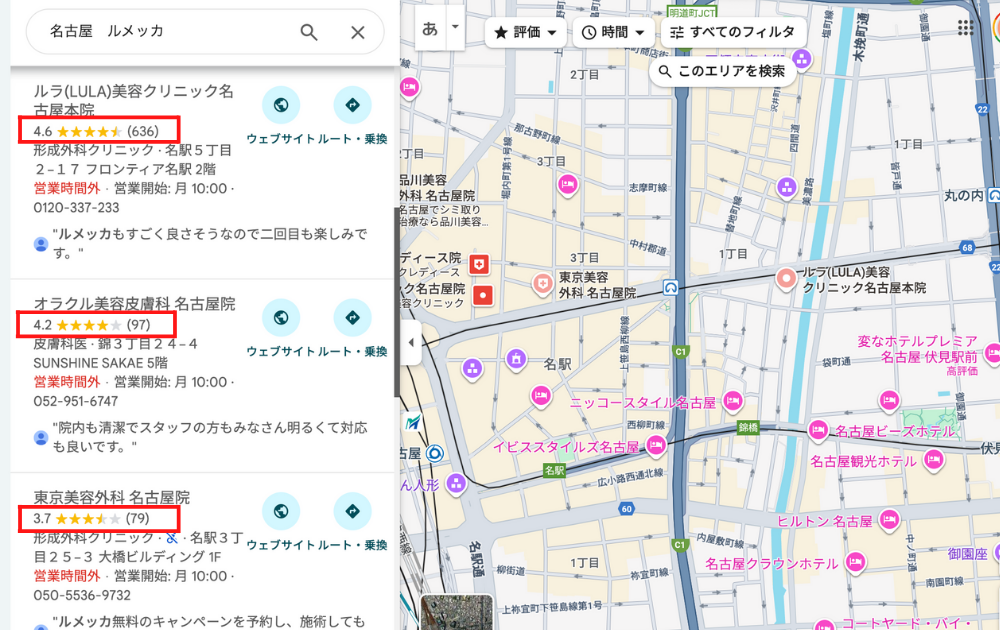The width and height of the screenshot is (1000, 630).
Task: Select イビススタイルズ名古屋 hotel pin
Action: (x=655, y=444)
